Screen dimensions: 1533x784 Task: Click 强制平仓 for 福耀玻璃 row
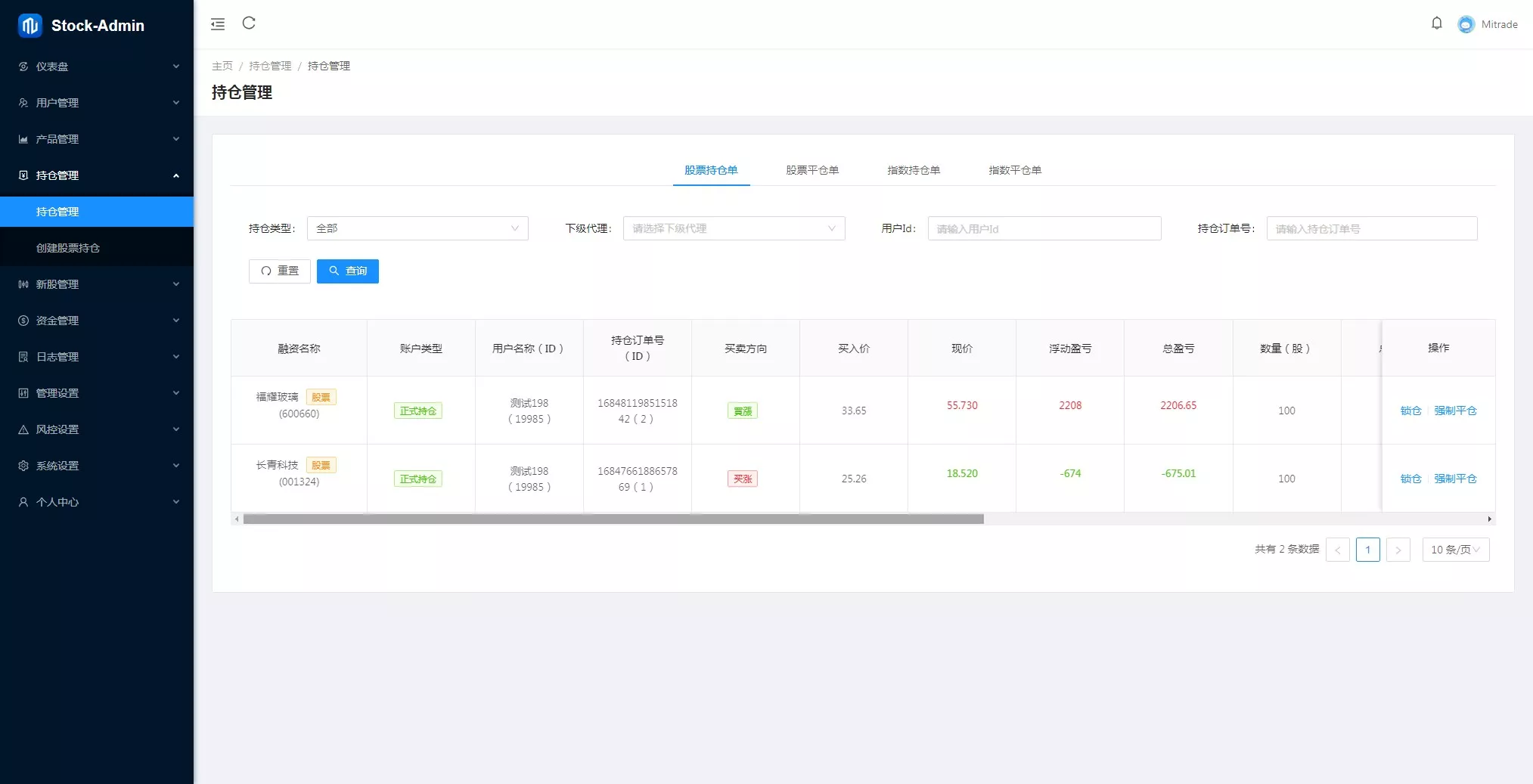(x=1455, y=411)
